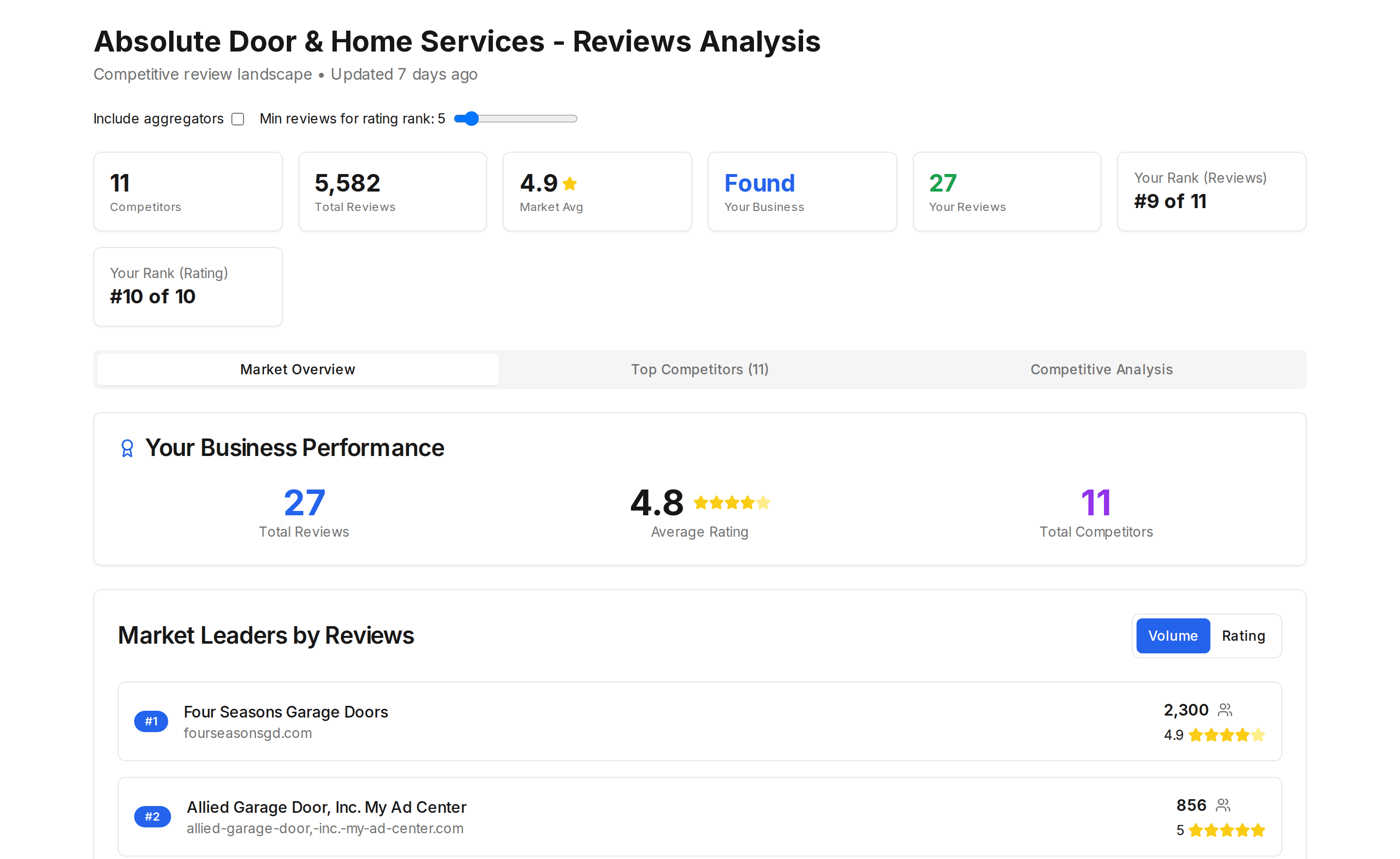Click the Your Rank (Reviews) #9 of 11 card
The width and height of the screenshot is (1400, 859).
1212,192
